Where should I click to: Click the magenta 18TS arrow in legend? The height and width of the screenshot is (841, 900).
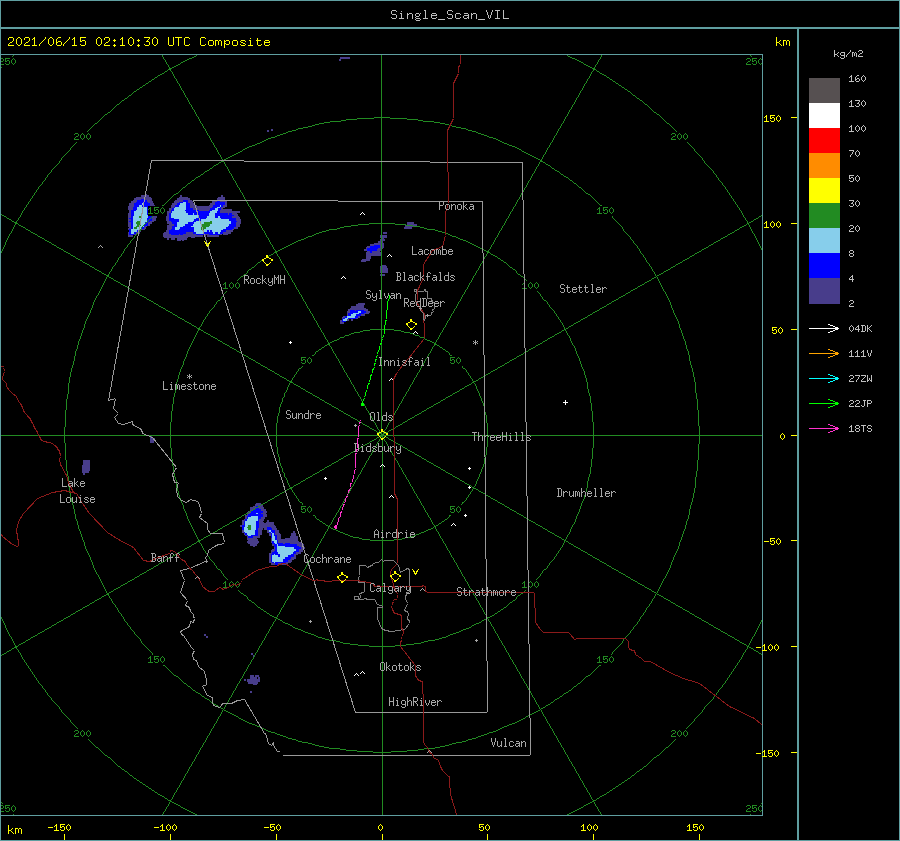point(824,428)
